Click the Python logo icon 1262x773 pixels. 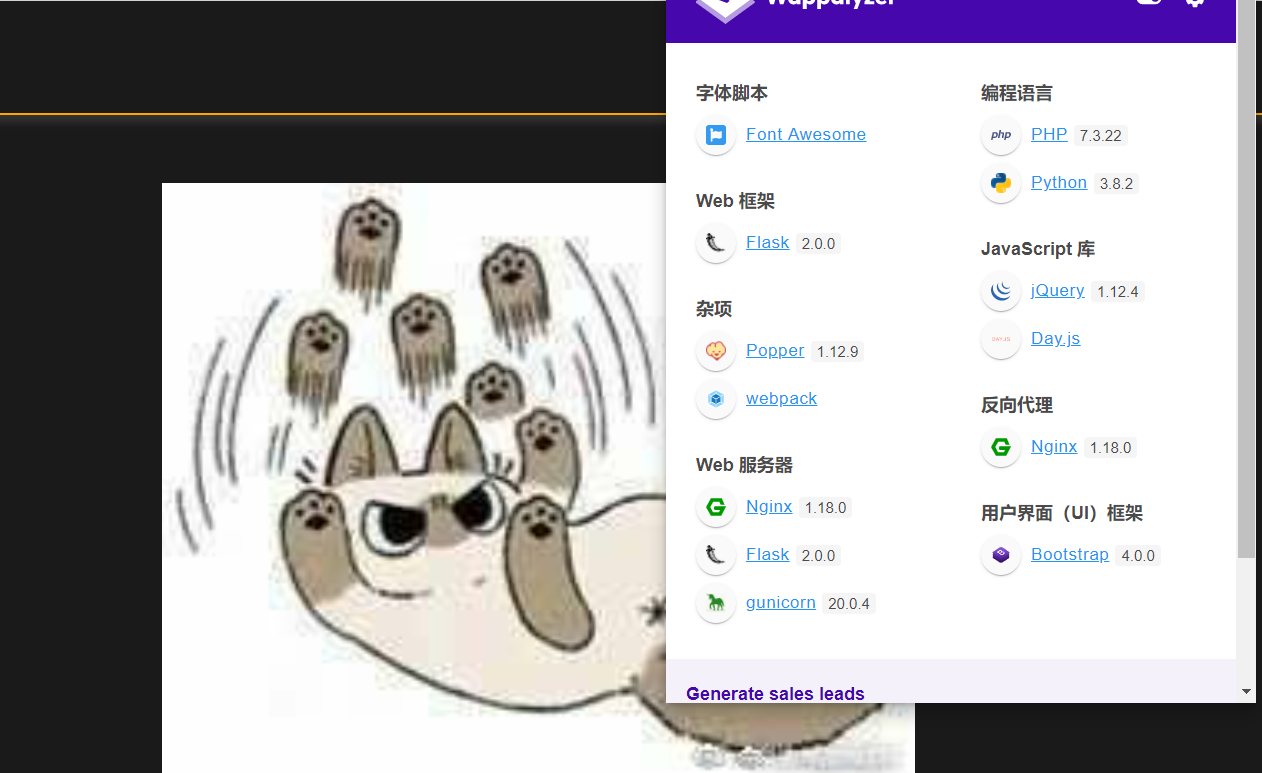click(x=1001, y=183)
